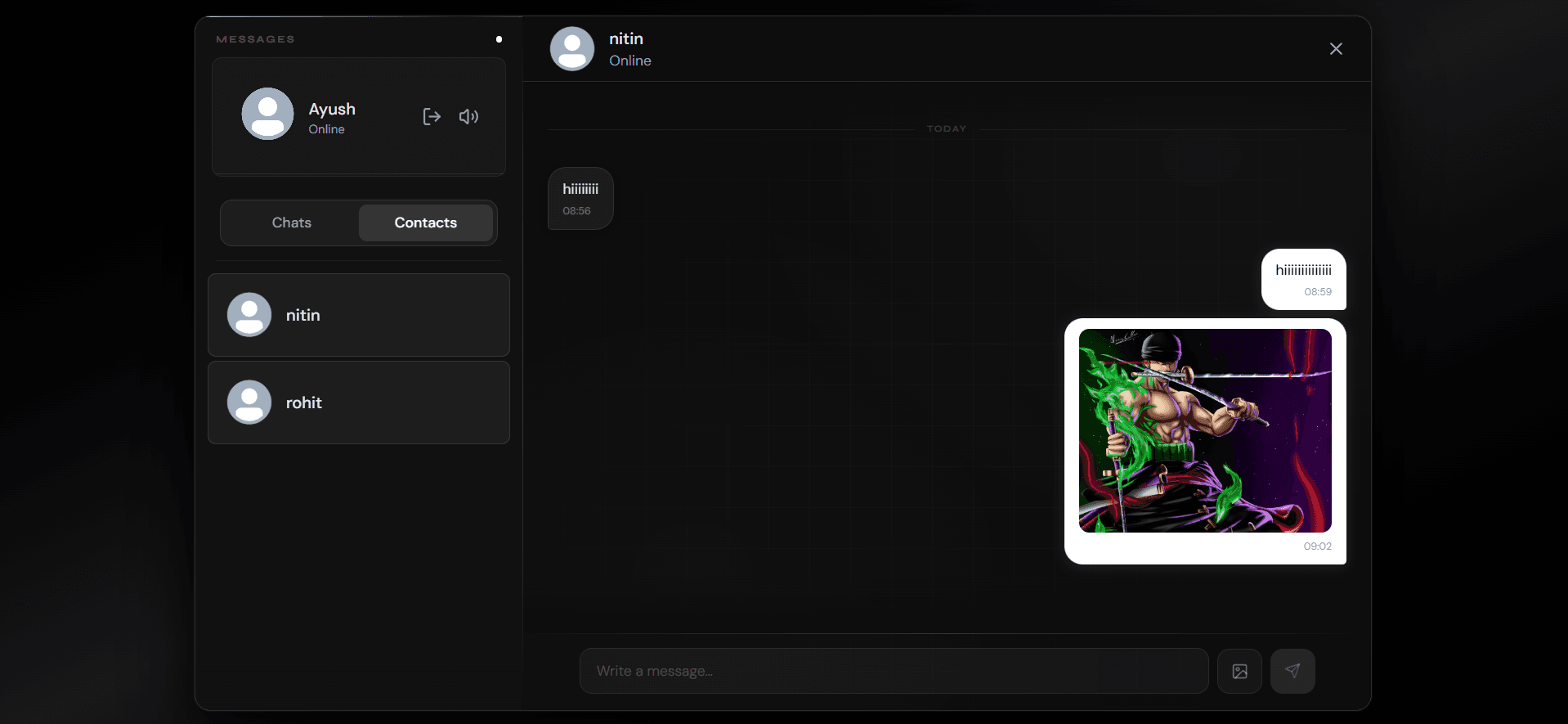Select the sent hiiiiiiiiiiiiii message at 08:59
Viewport: 1568px width, 724px height.
[x=1303, y=280]
